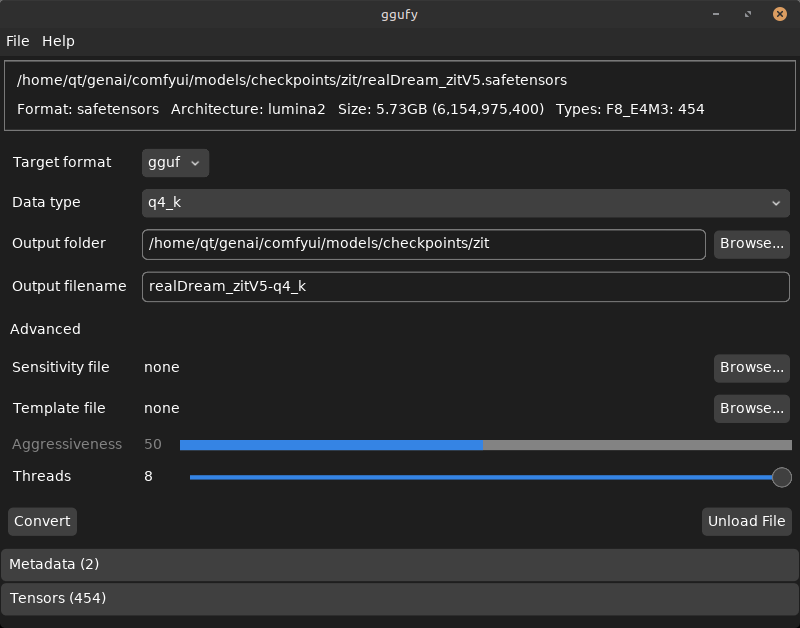
Task: Click the Threads value 8
Action: 148,476
